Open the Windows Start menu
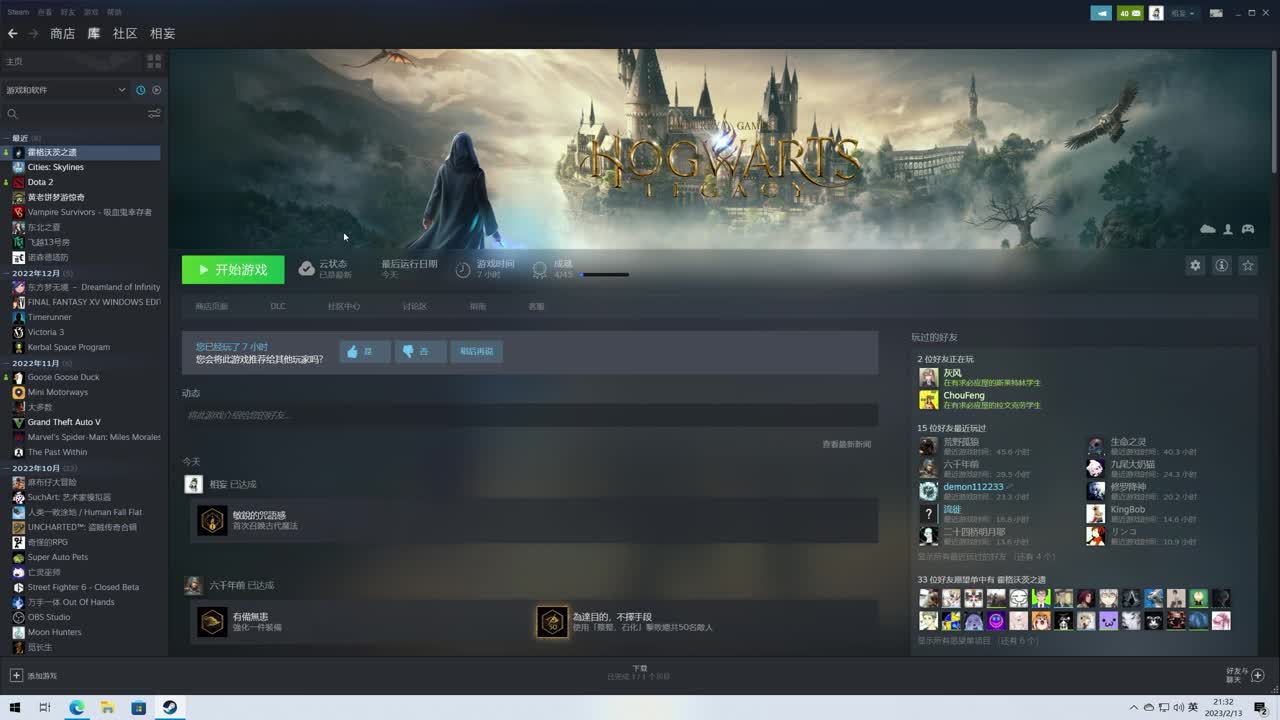 15,708
